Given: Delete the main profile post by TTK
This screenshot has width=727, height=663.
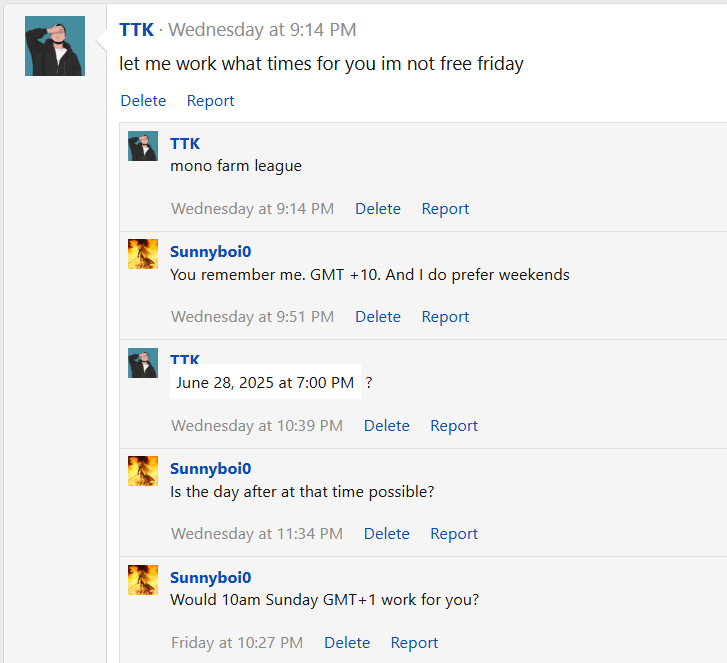Looking at the screenshot, I should click(143, 101).
